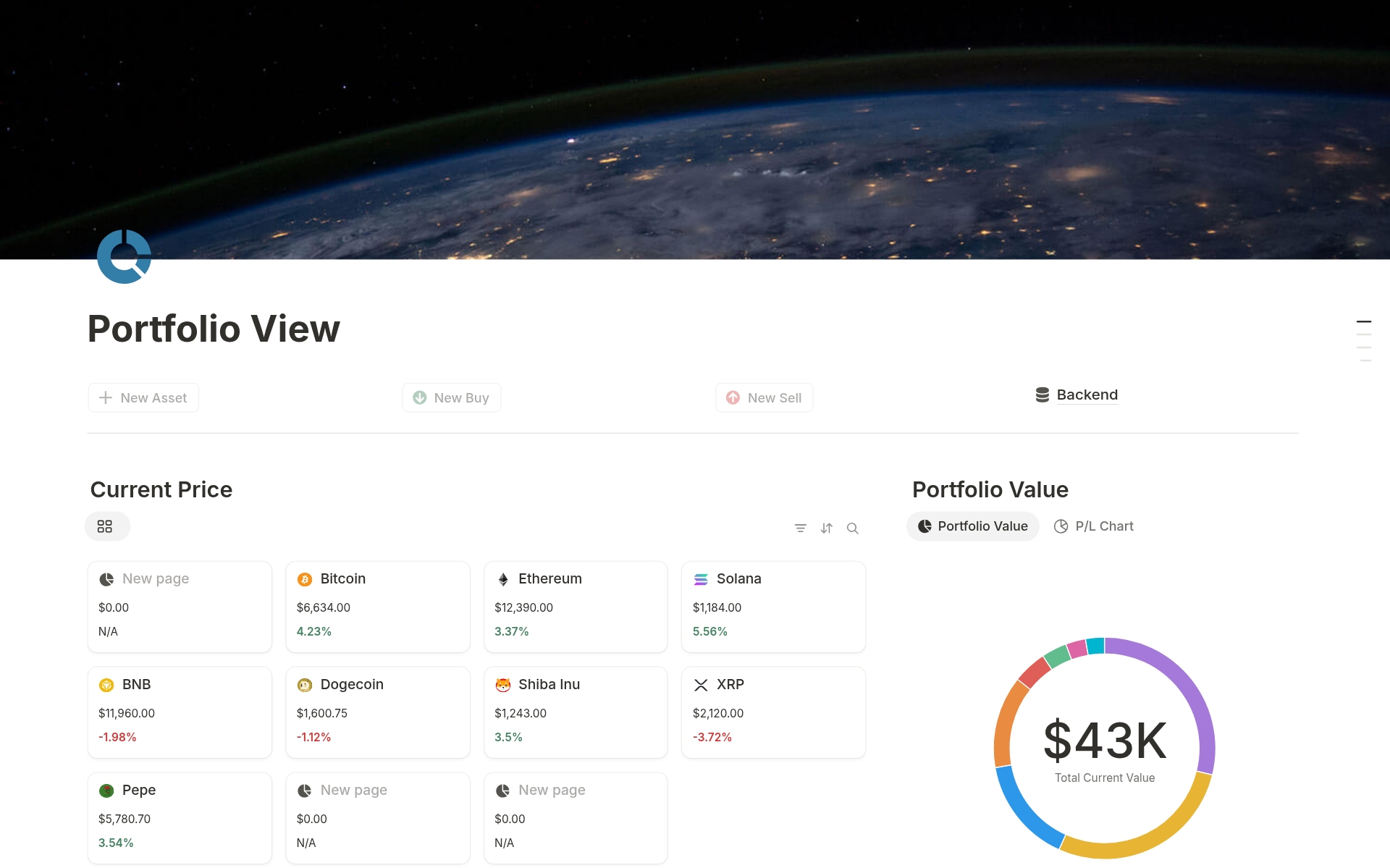The height and width of the screenshot is (868, 1390).
Task: Click the Backend database icon
Action: pyautogui.click(x=1042, y=395)
